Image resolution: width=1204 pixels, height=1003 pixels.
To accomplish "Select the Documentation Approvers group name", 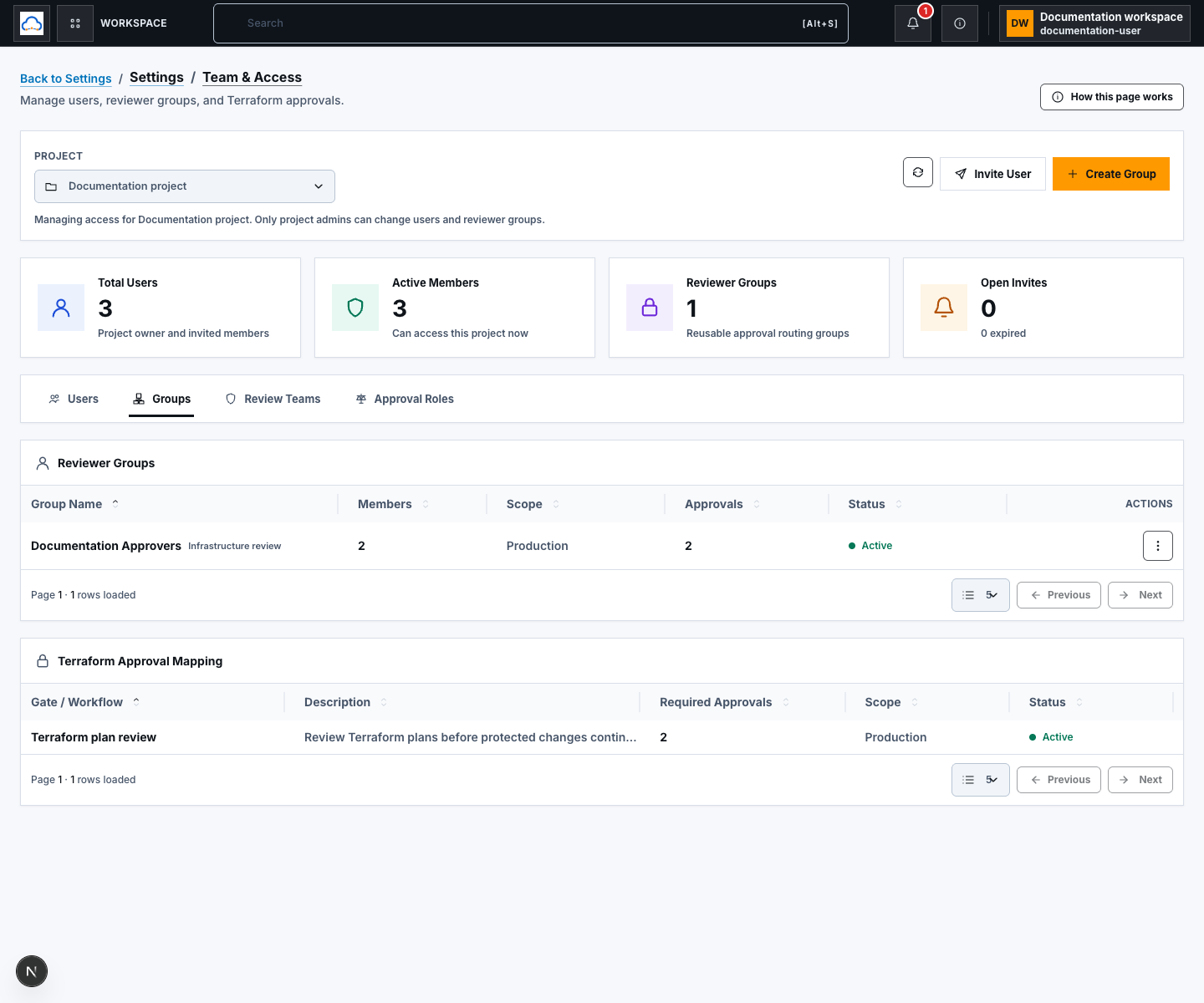I will (106, 546).
